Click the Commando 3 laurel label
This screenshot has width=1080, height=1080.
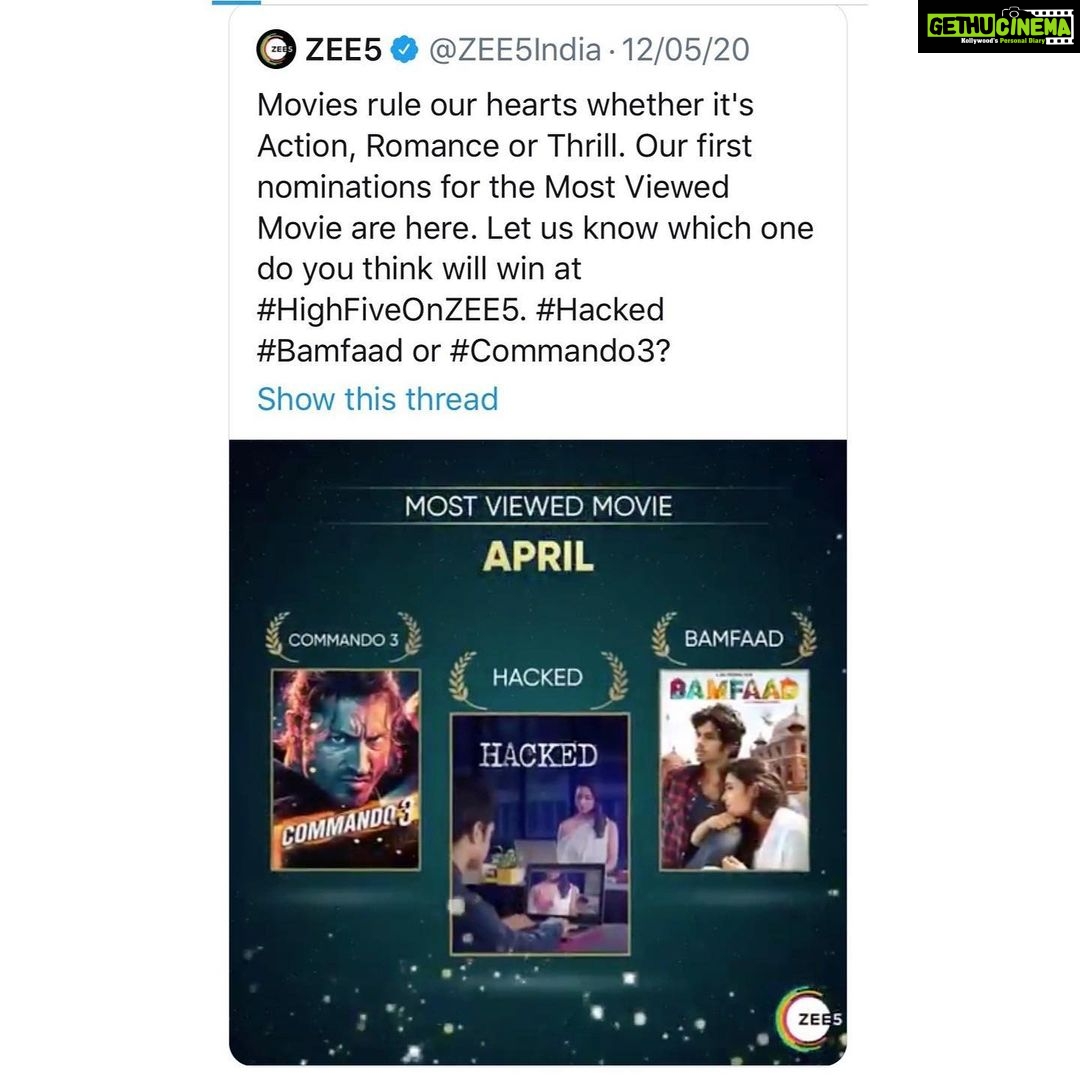tap(344, 639)
